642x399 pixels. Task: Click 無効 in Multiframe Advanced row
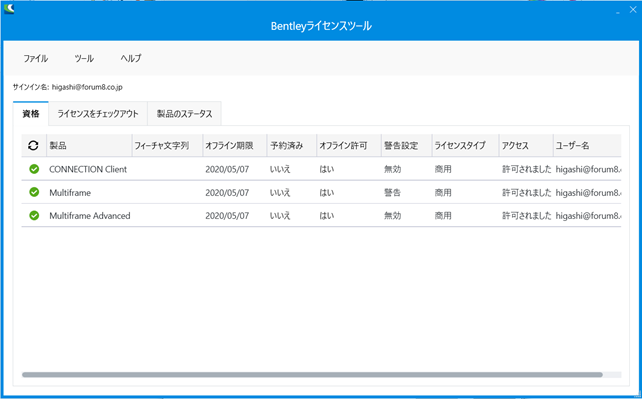(392, 216)
